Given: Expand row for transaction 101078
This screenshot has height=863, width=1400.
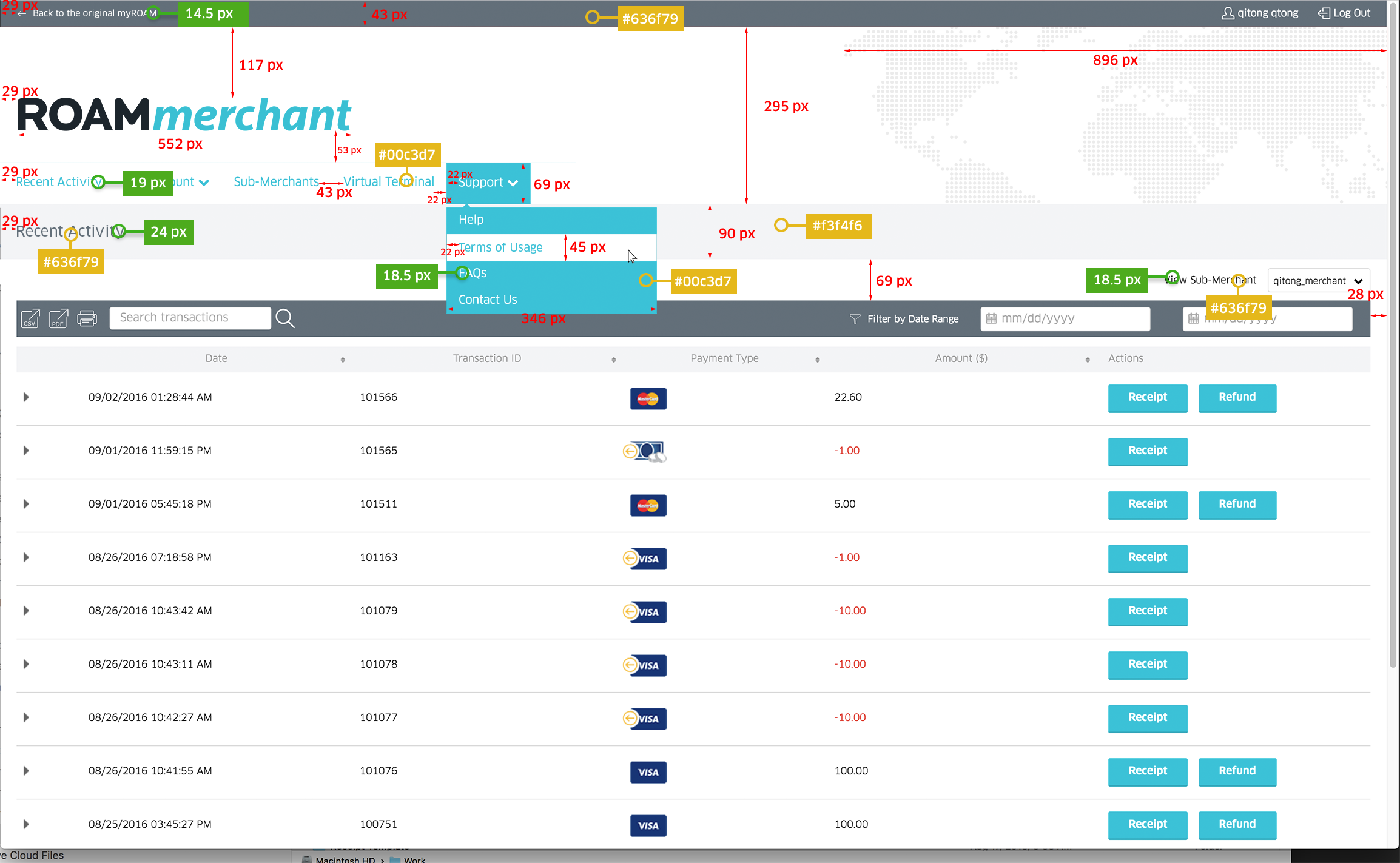Looking at the screenshot, I should pyautogui.click(x=26, y=664).
